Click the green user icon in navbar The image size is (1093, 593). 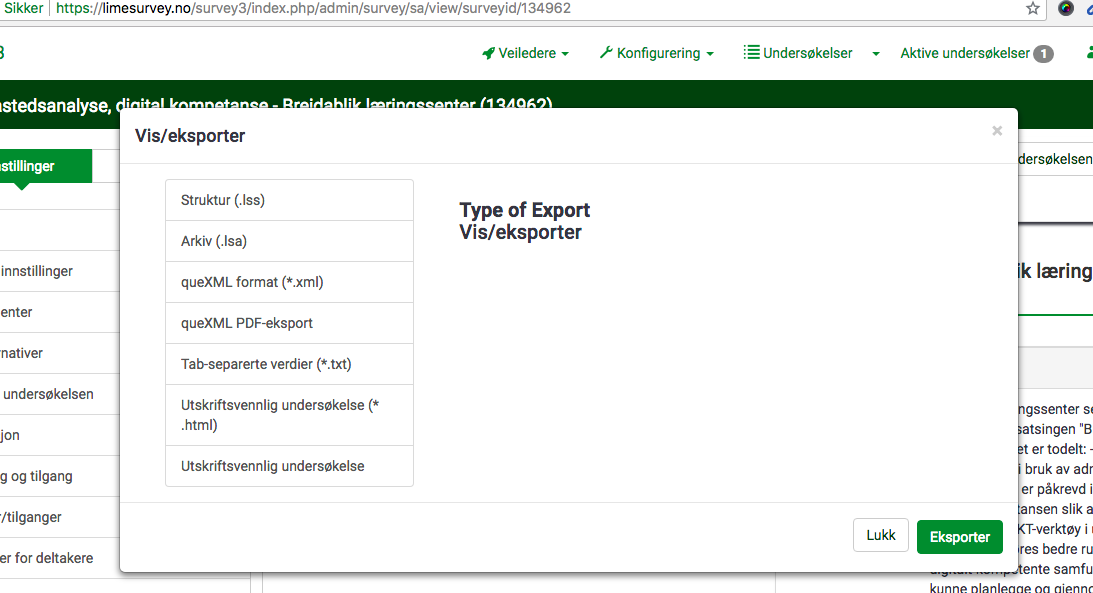[x=1089, y=54]
